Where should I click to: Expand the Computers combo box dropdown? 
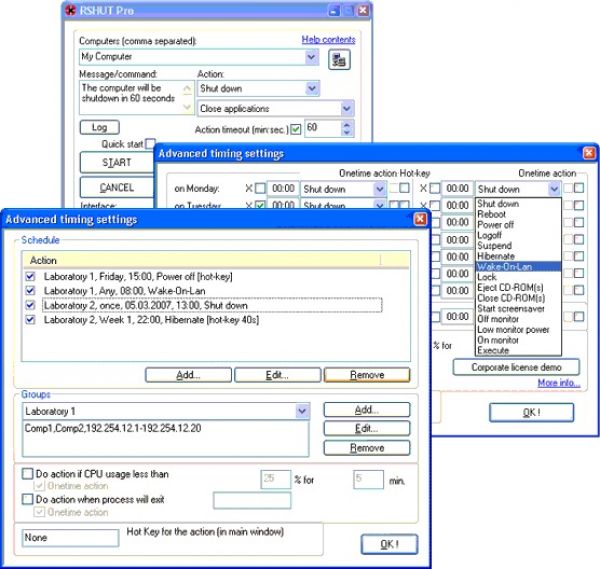point(311,57)
